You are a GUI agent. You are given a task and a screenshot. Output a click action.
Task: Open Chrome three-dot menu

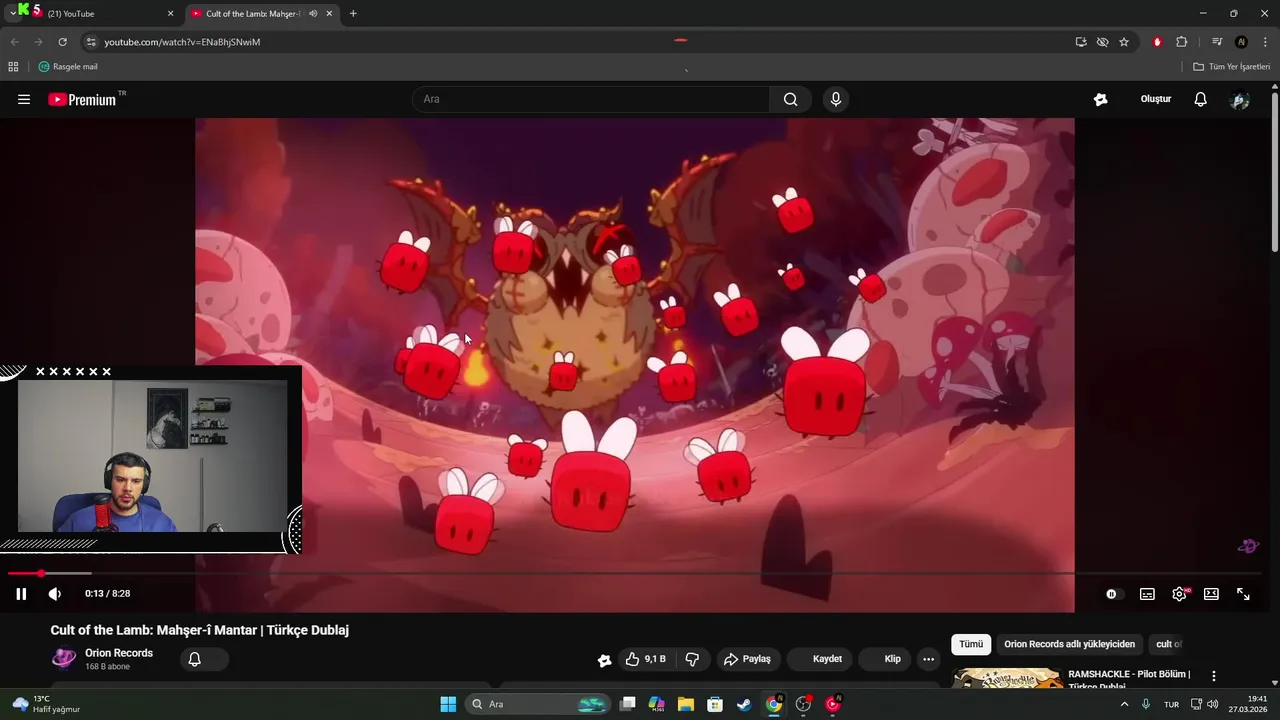(x=1265, y=42)
